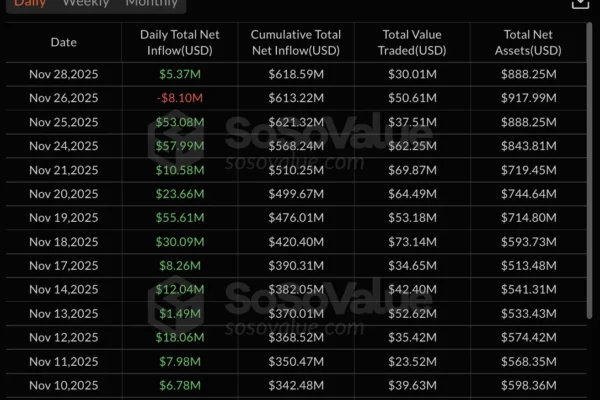600x400 pixels.
Task: Click the $382.05M cumulative inflow value
Action: click(297, 291)
